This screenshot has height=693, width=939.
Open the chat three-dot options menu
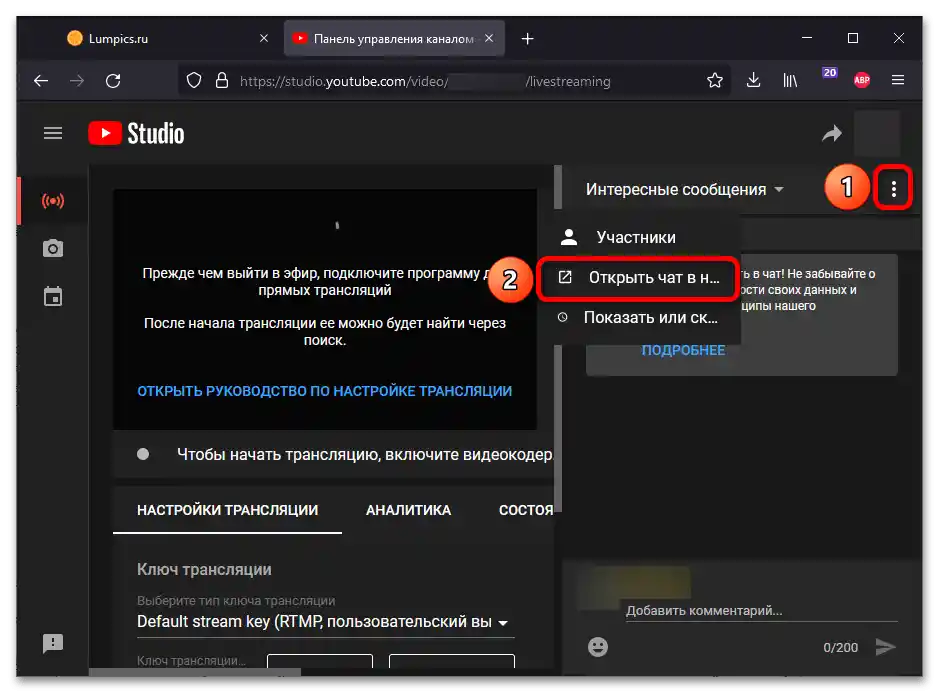[x=893, y=189]
